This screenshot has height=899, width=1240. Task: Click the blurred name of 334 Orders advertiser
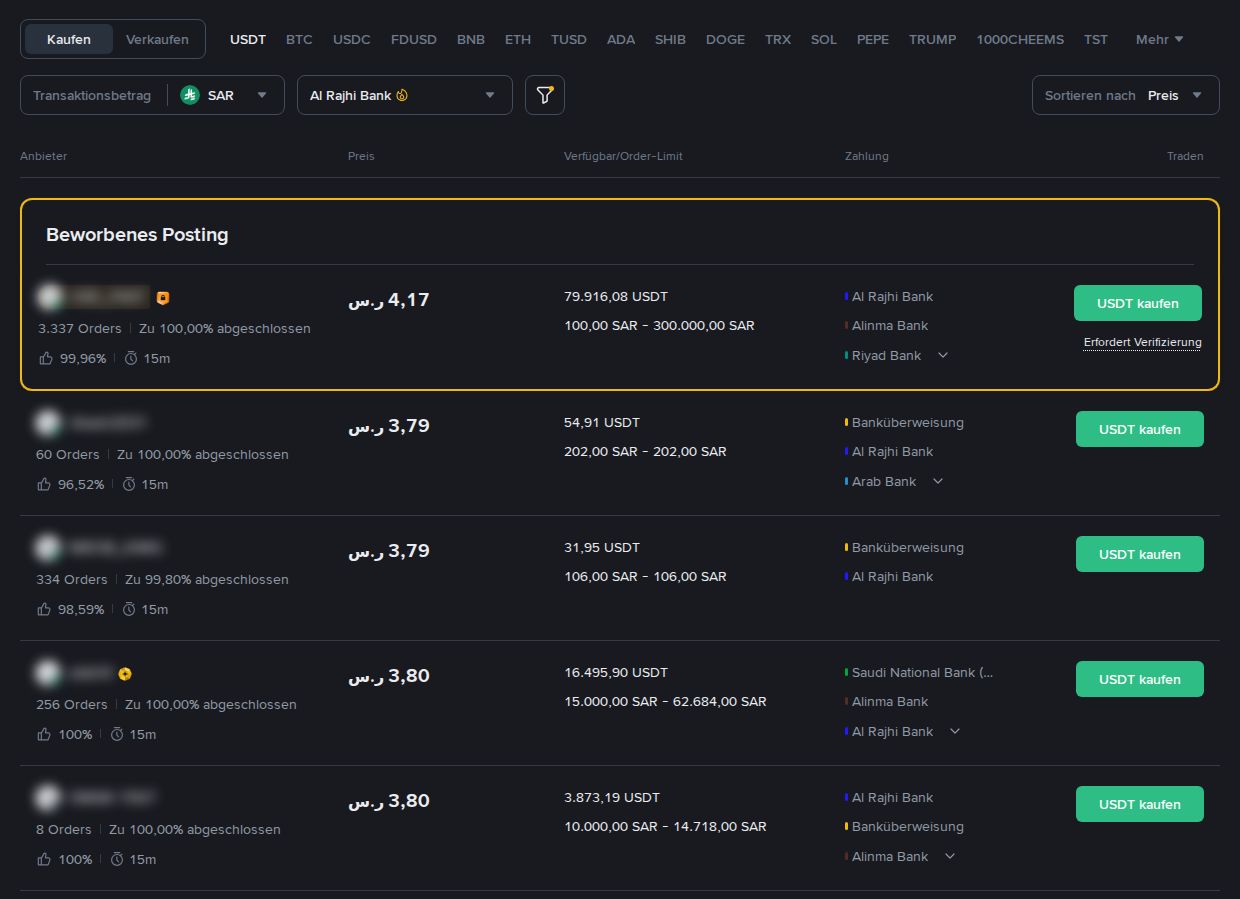(115, 548)
